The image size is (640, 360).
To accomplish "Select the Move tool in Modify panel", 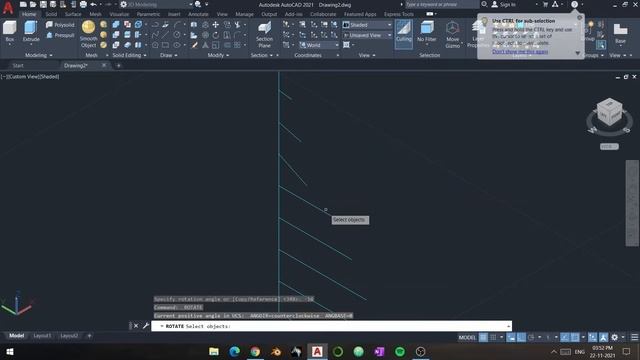I will click(216, 25).
